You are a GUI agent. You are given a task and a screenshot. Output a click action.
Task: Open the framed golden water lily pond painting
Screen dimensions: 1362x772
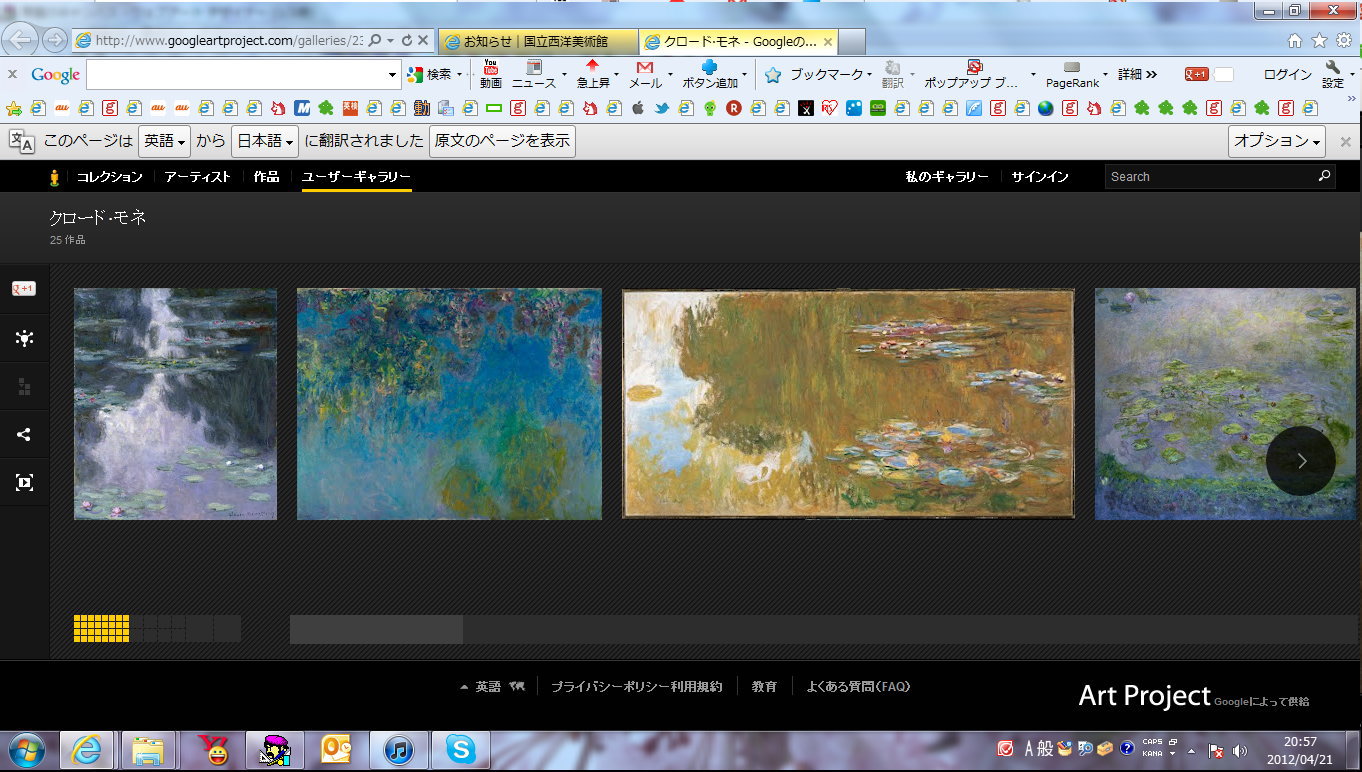point(848,404)
